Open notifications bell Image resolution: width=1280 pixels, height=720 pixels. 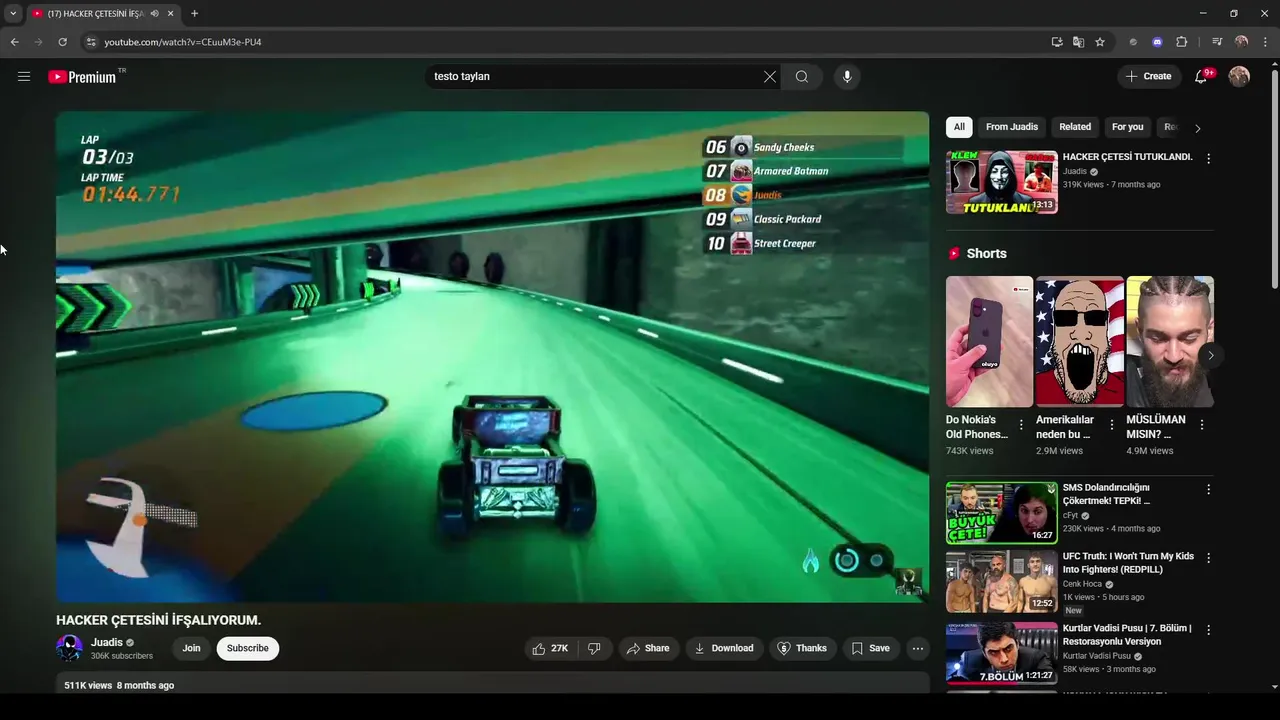pyautogui.click(x=1202, y=76)
